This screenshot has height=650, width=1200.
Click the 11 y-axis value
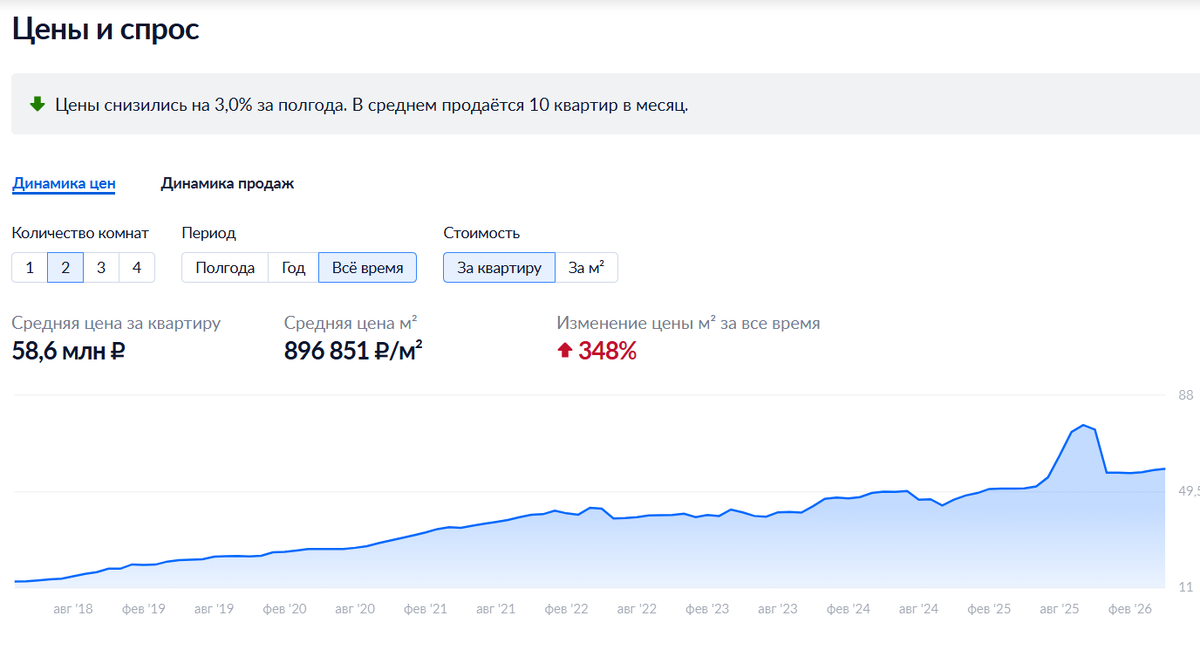point(1186,587)
